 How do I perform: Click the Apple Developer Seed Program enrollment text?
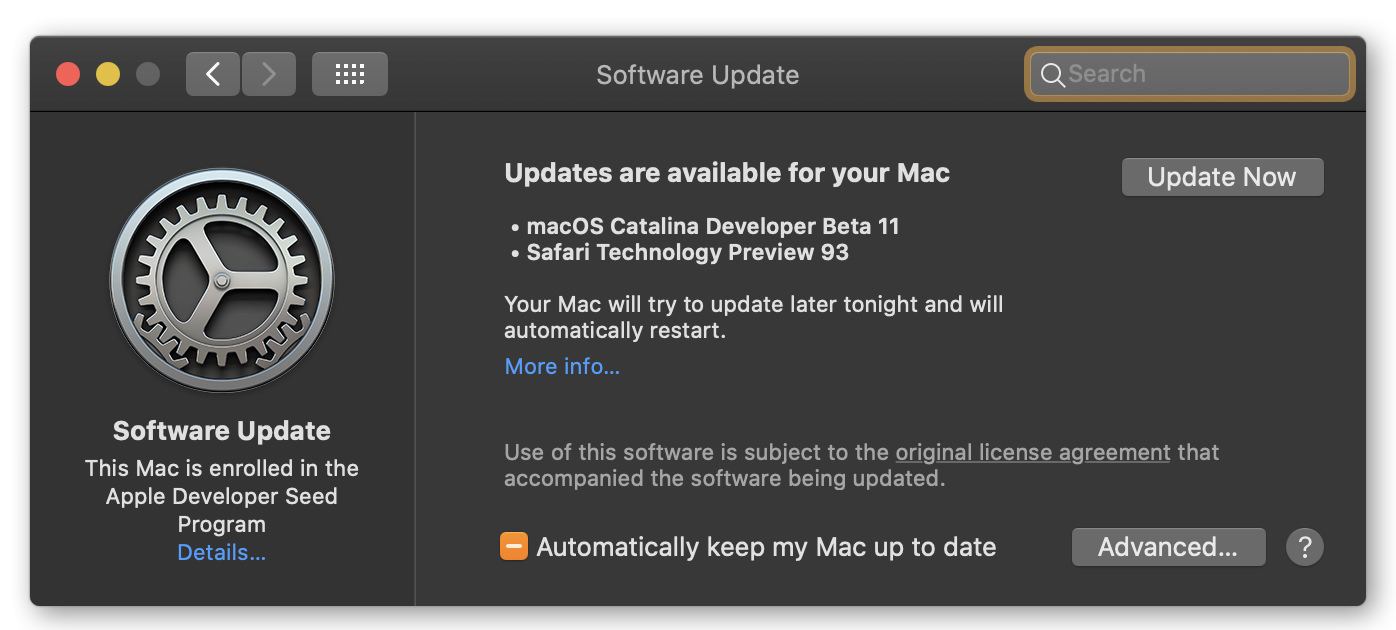(x=221, y=496)
